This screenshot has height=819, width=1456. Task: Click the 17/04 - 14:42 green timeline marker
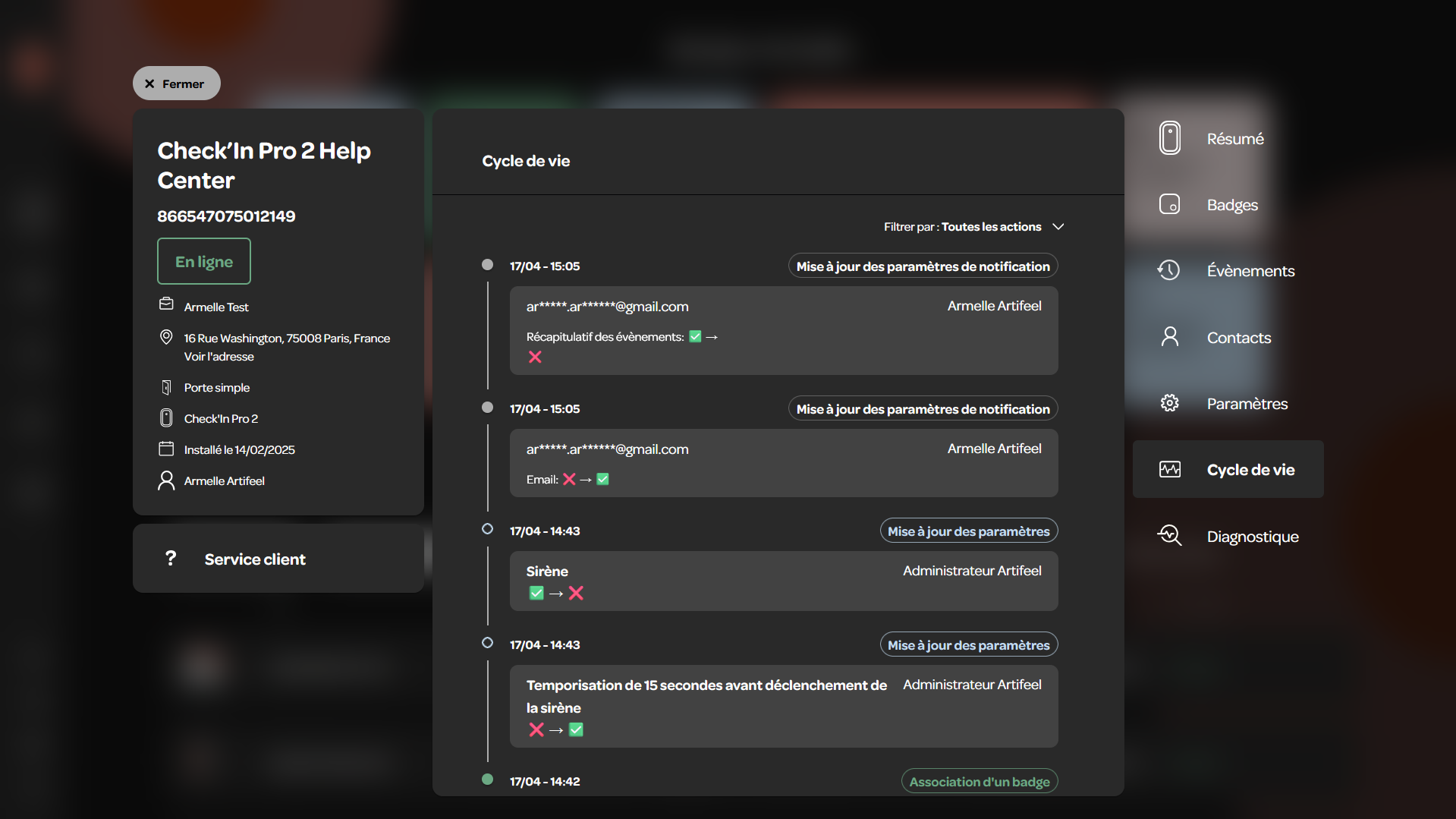pyautogui.click(x=487, y=780)
